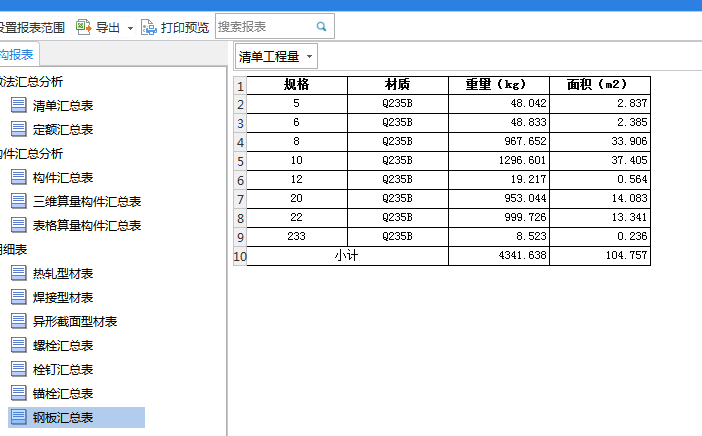702x436 pixels.
Task: Click the icon beside 热轧型材表
Action: pos(18,273)
